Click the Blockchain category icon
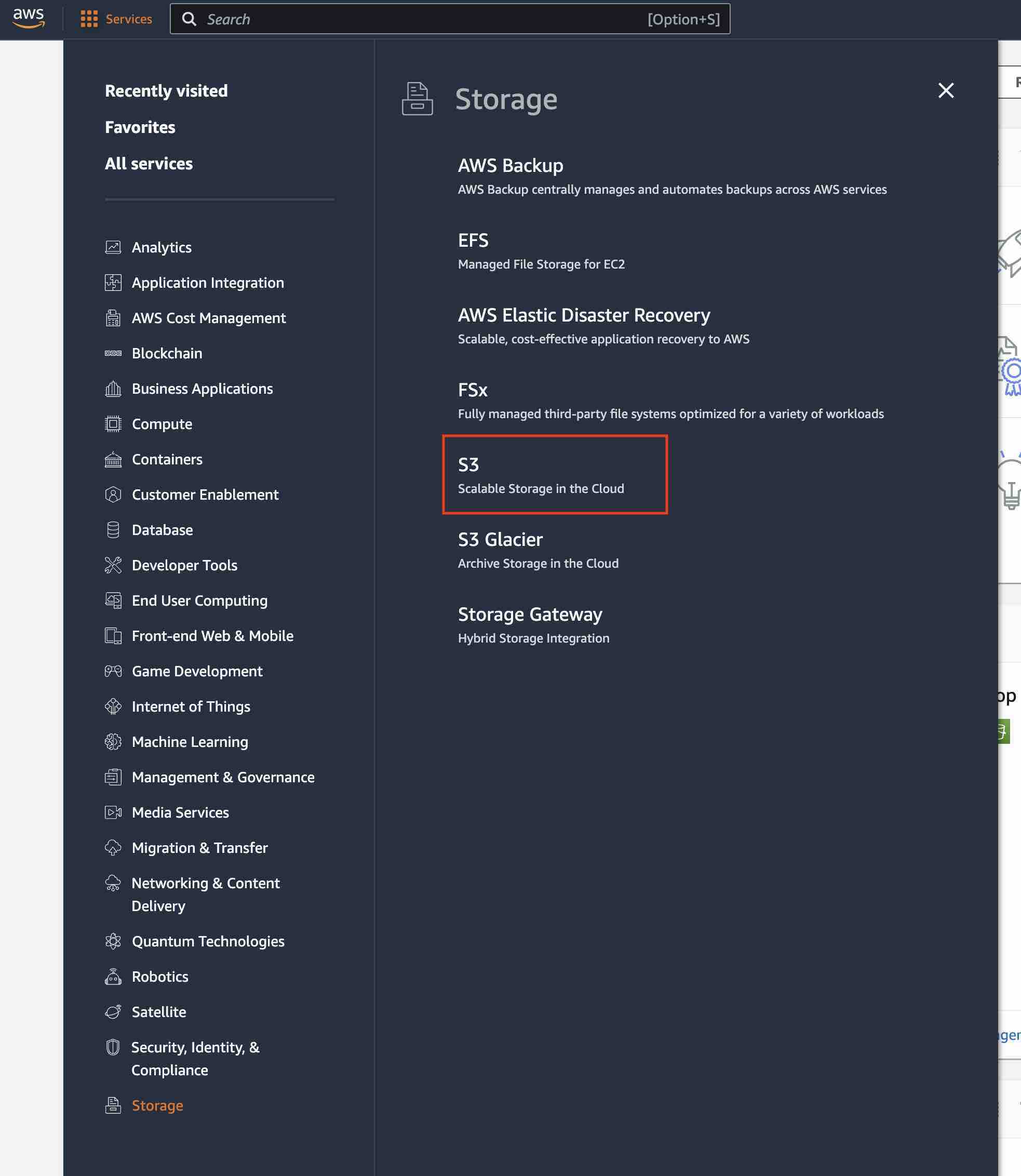Image resolution: width=1021 pixels, height=1176 pixels. (113, 353)
